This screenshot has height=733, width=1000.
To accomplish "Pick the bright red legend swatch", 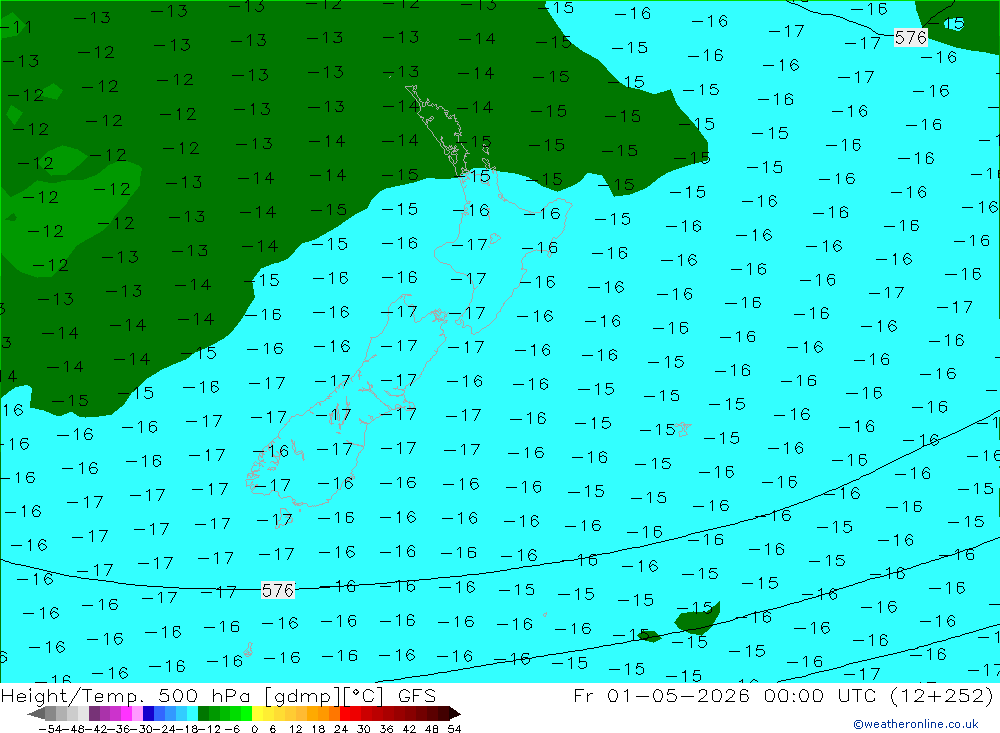I will (x=345, y=713).
